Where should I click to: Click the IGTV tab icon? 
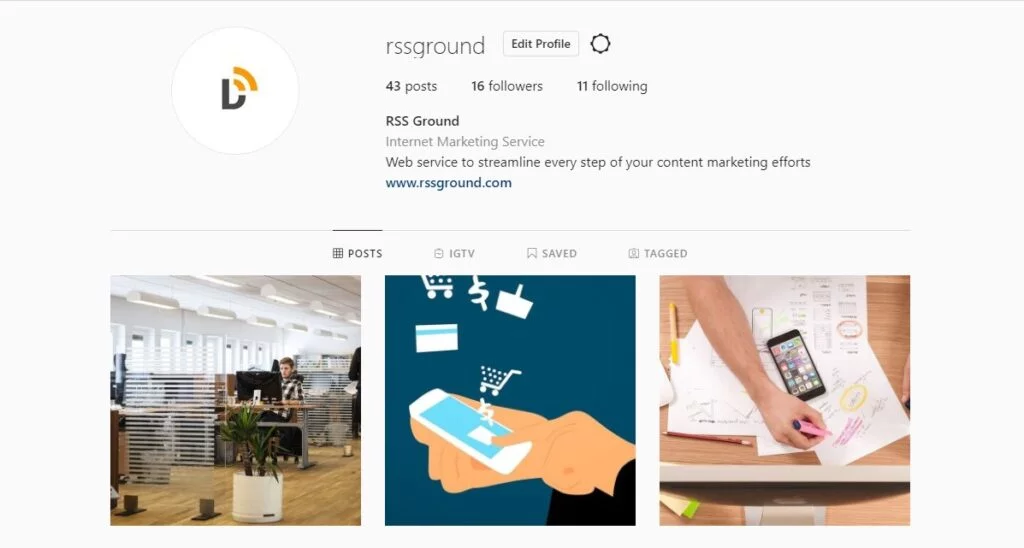coord(439,253)
